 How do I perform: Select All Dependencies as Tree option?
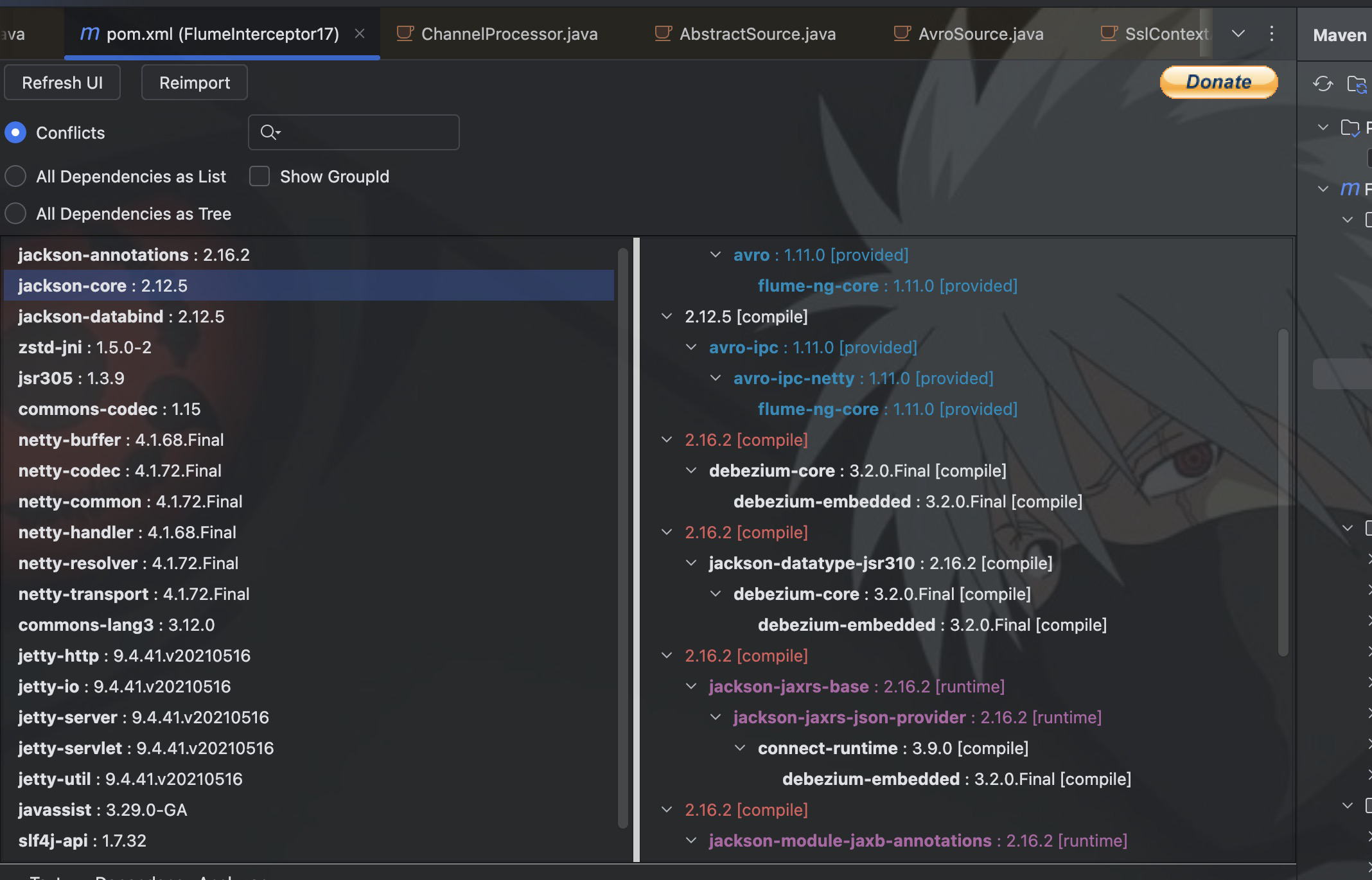(15, 213)
